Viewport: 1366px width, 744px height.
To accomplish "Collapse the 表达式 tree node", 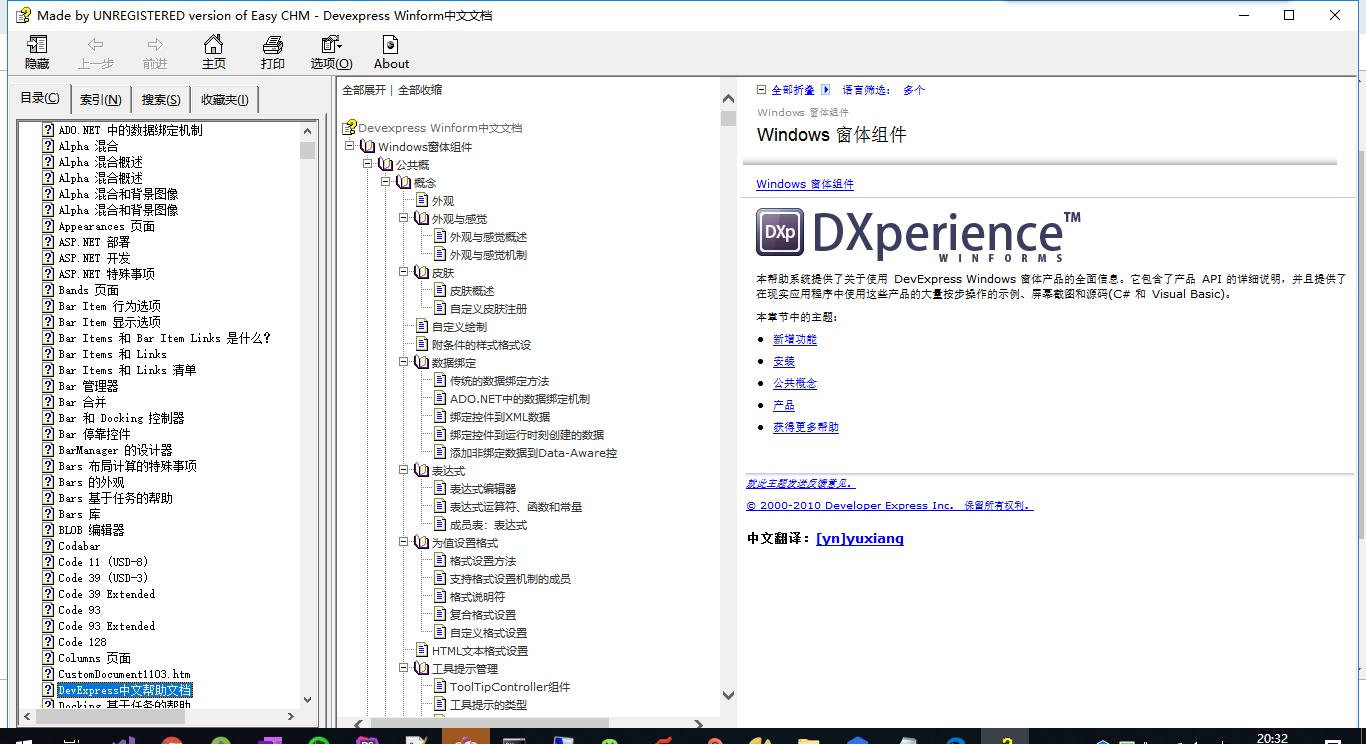I will tap(404, 471).
